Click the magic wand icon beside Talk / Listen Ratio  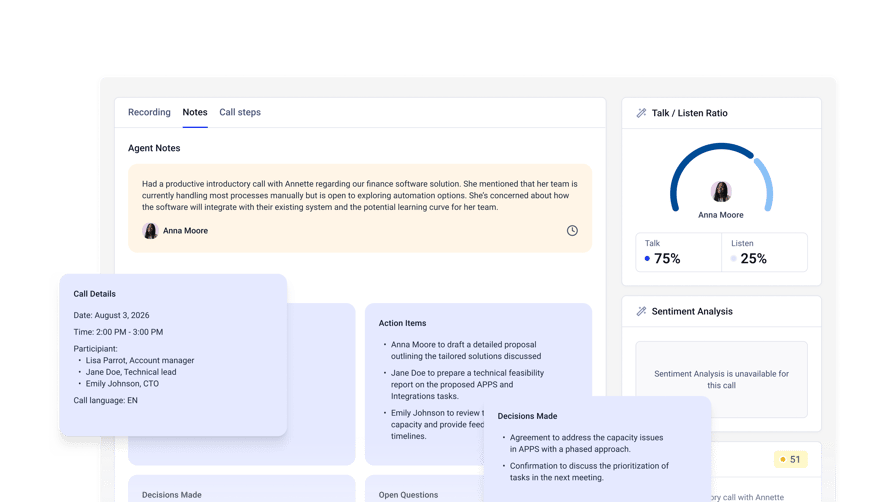(641, 113)
